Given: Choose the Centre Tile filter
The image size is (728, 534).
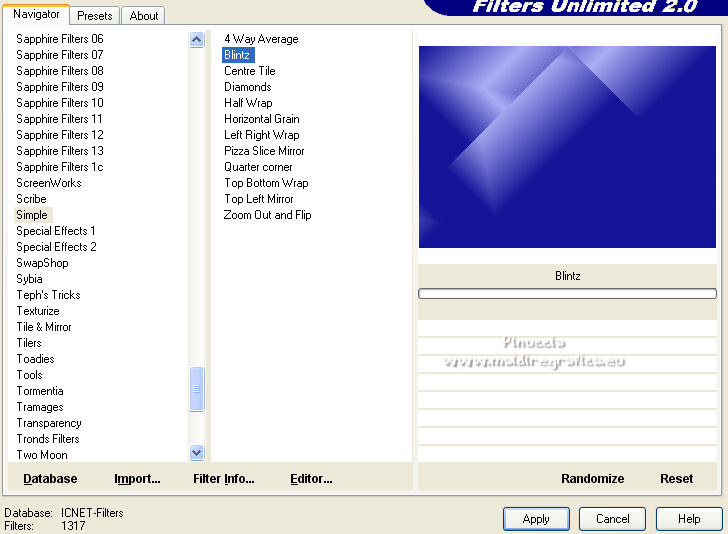Looking at the screenshot, I should [x=250, y=71].
